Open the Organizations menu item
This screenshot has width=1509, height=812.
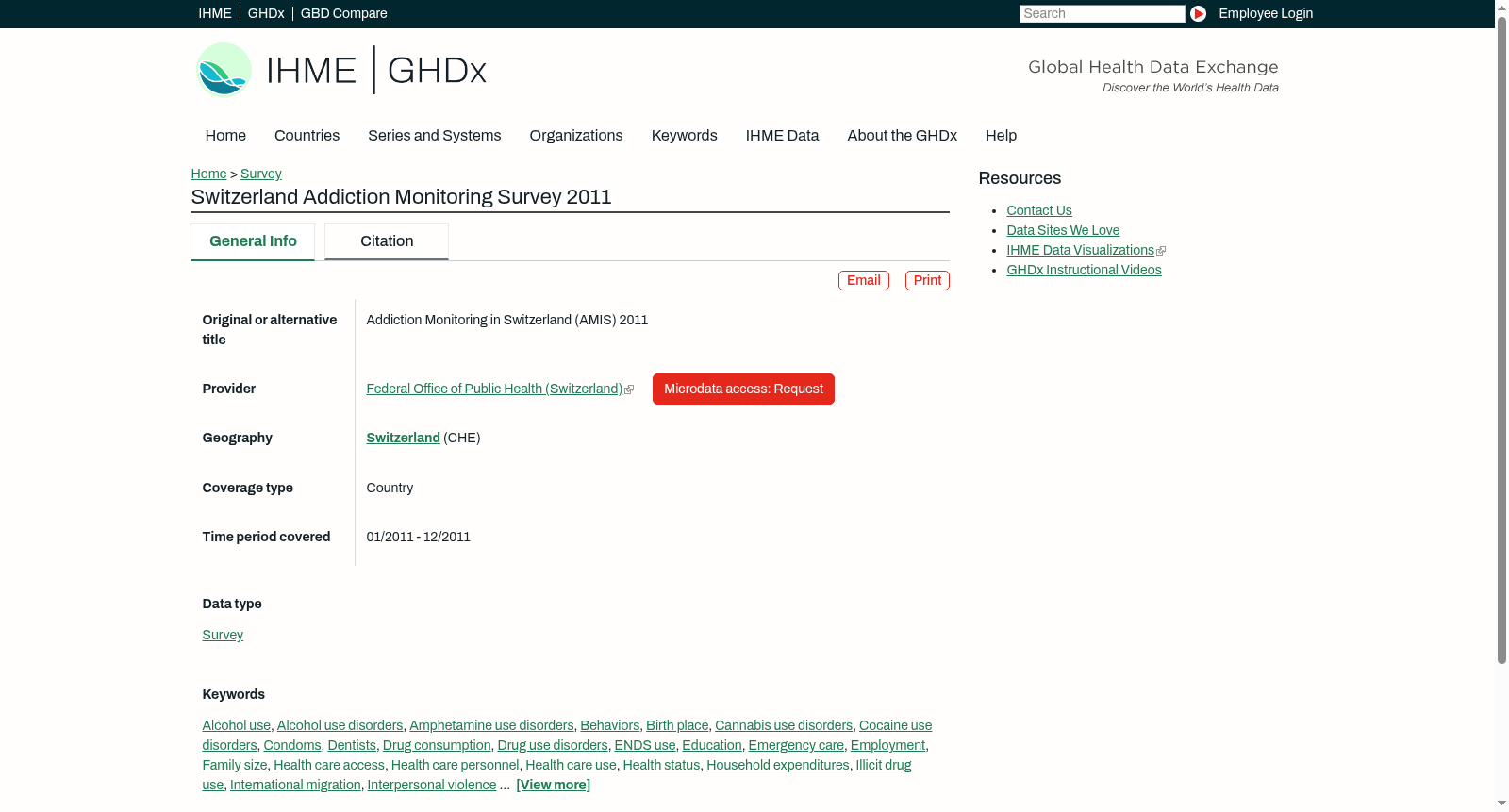click(x=576, y=136)
